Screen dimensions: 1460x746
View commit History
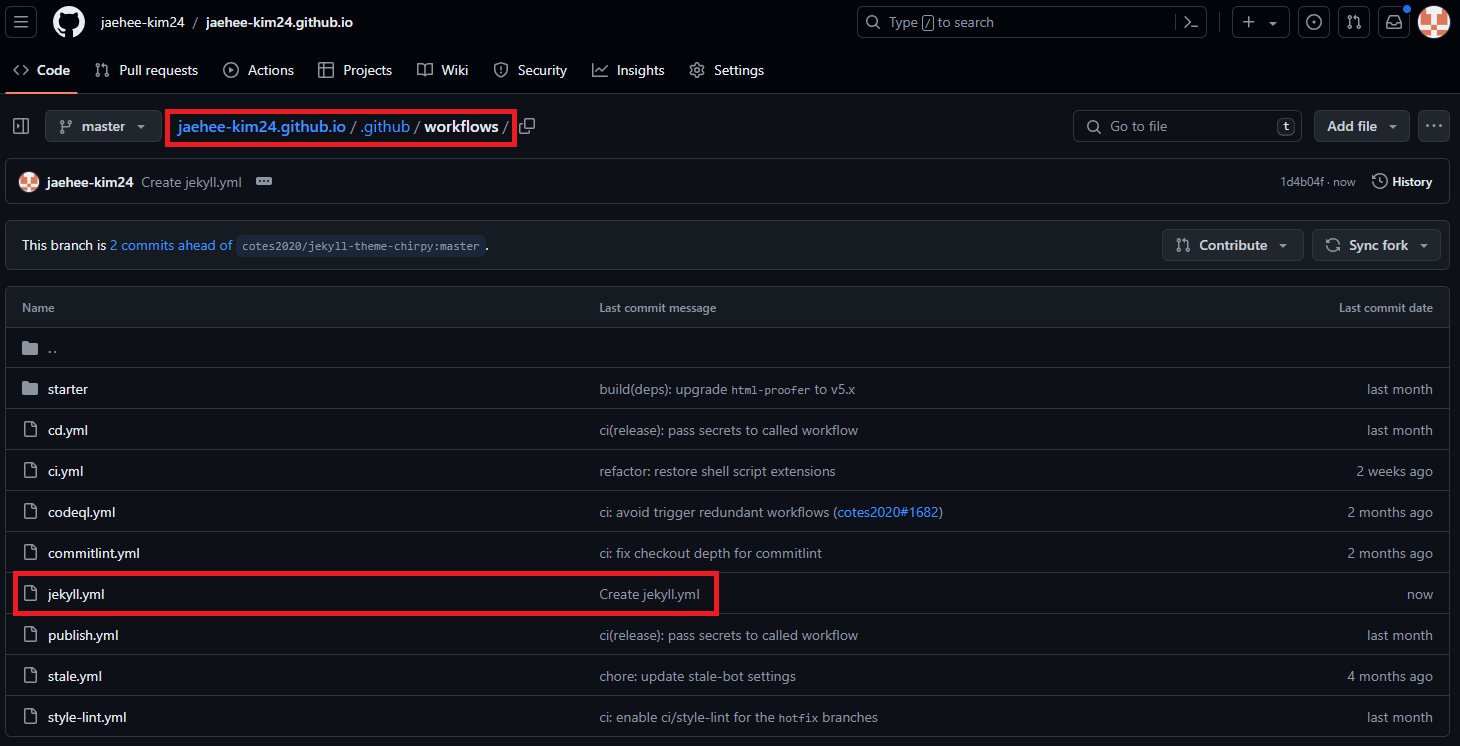(1402, 182)
